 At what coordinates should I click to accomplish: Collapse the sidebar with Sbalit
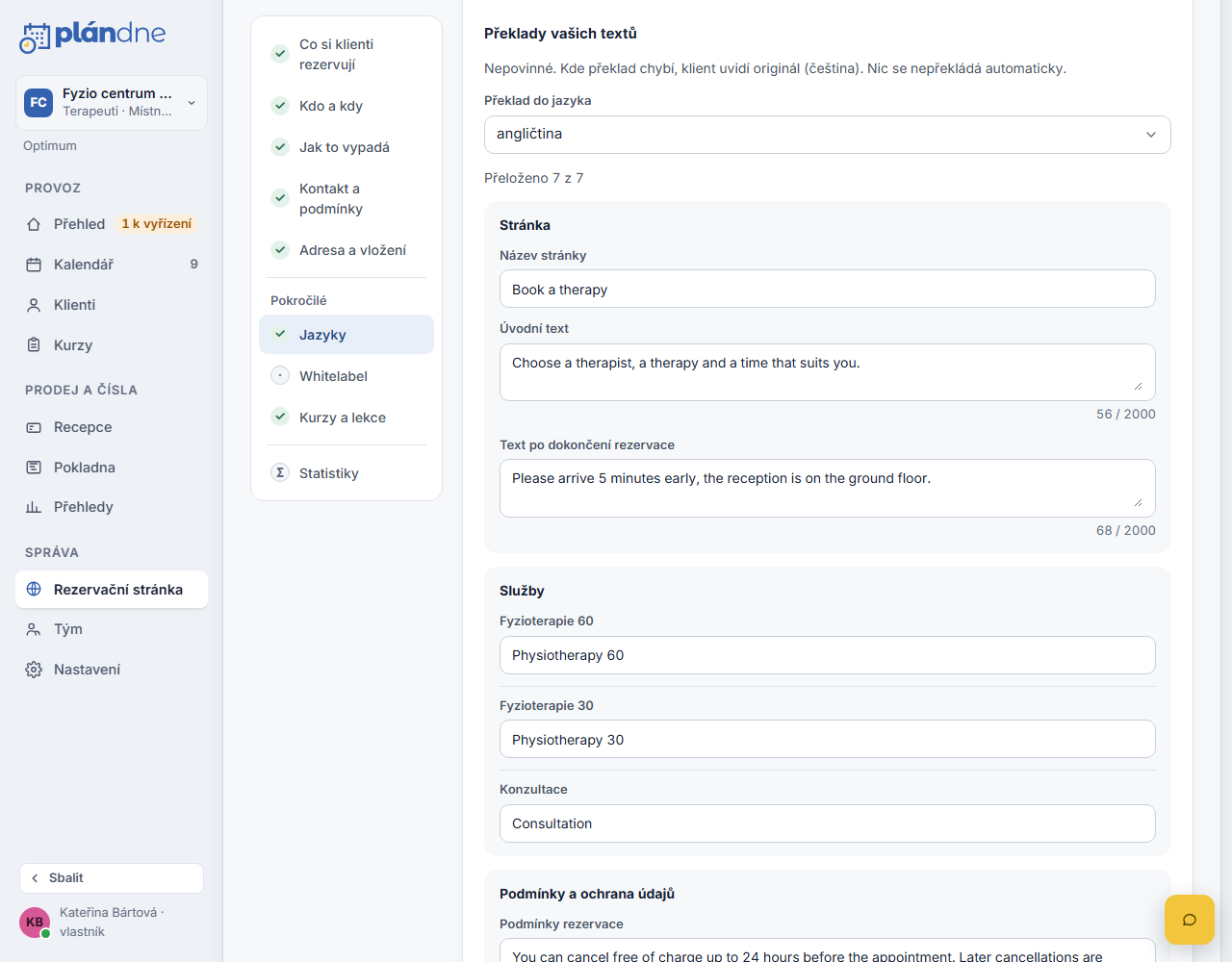[112, 878]
